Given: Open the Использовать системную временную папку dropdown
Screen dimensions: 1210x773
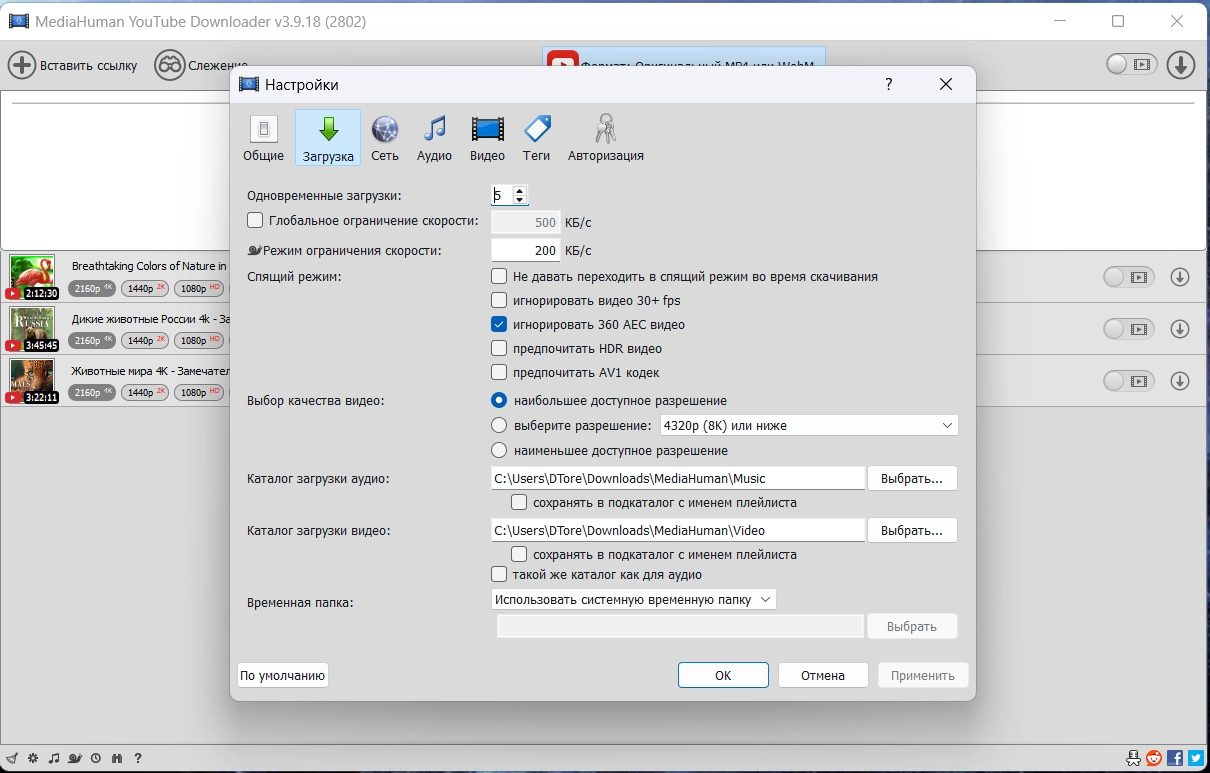Looking at the screenshot, I should click(x=633, y=599).
